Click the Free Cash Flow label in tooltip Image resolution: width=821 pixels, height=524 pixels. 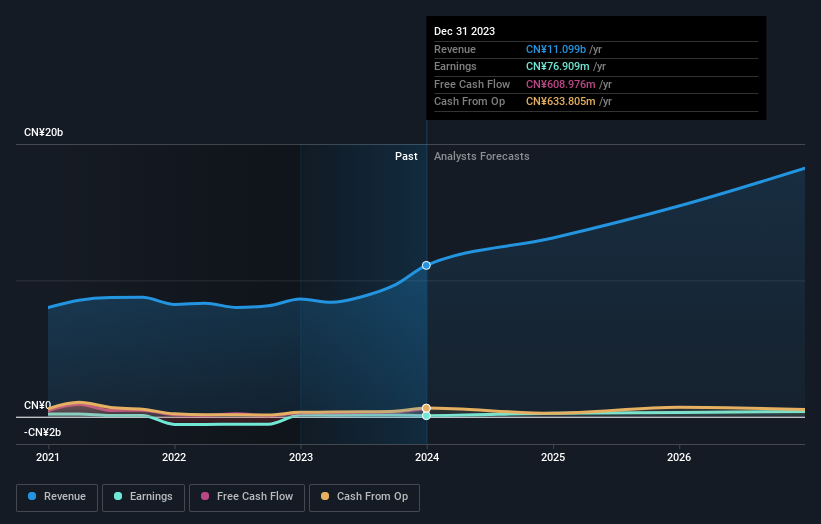click(472, 84)
